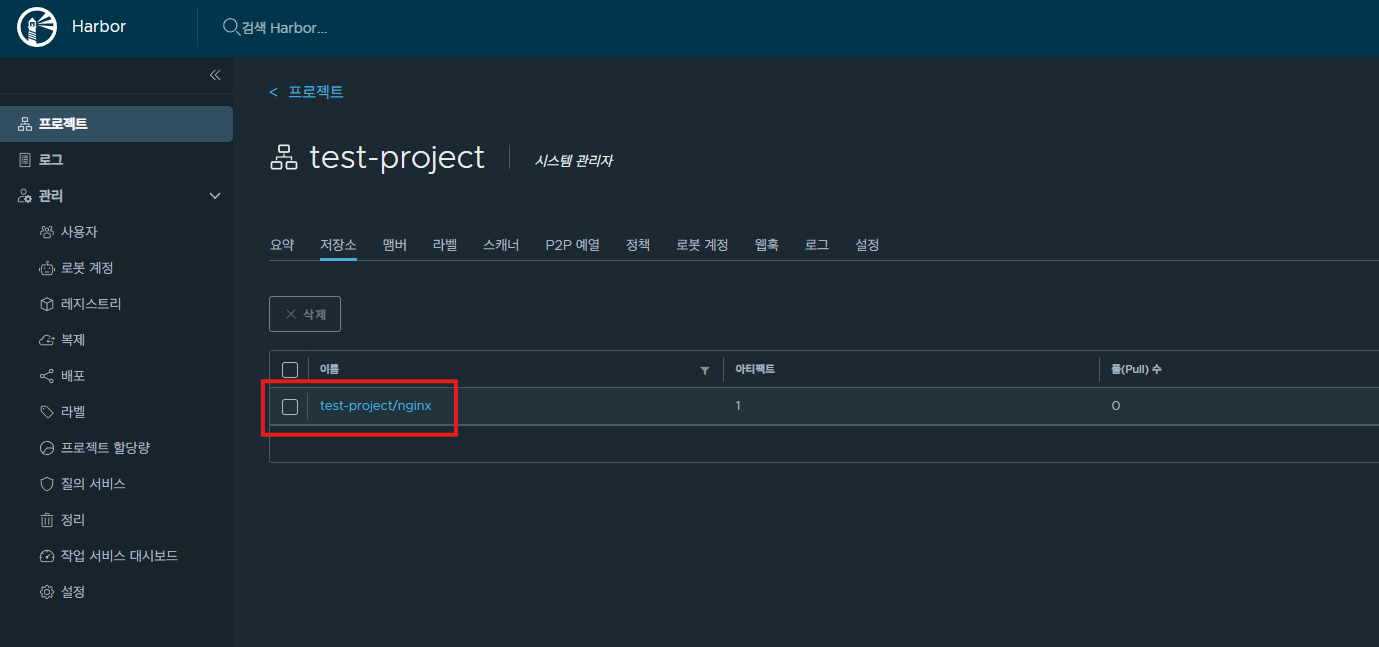This screenshot has height=647, width=1379.
Task: Open 질의 서비스 in the sidebar
Action: click(93, 484)
